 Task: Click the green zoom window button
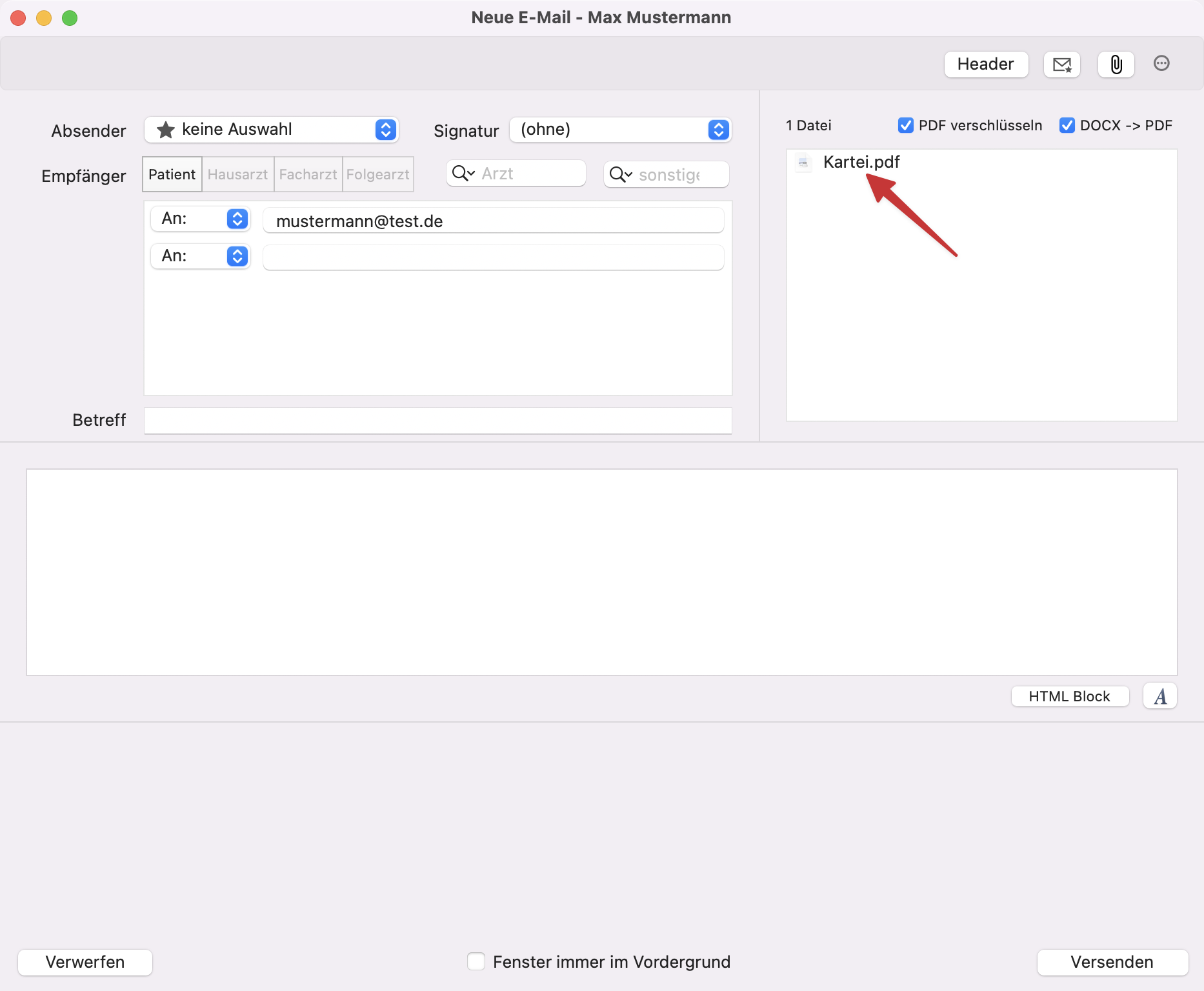70,18
